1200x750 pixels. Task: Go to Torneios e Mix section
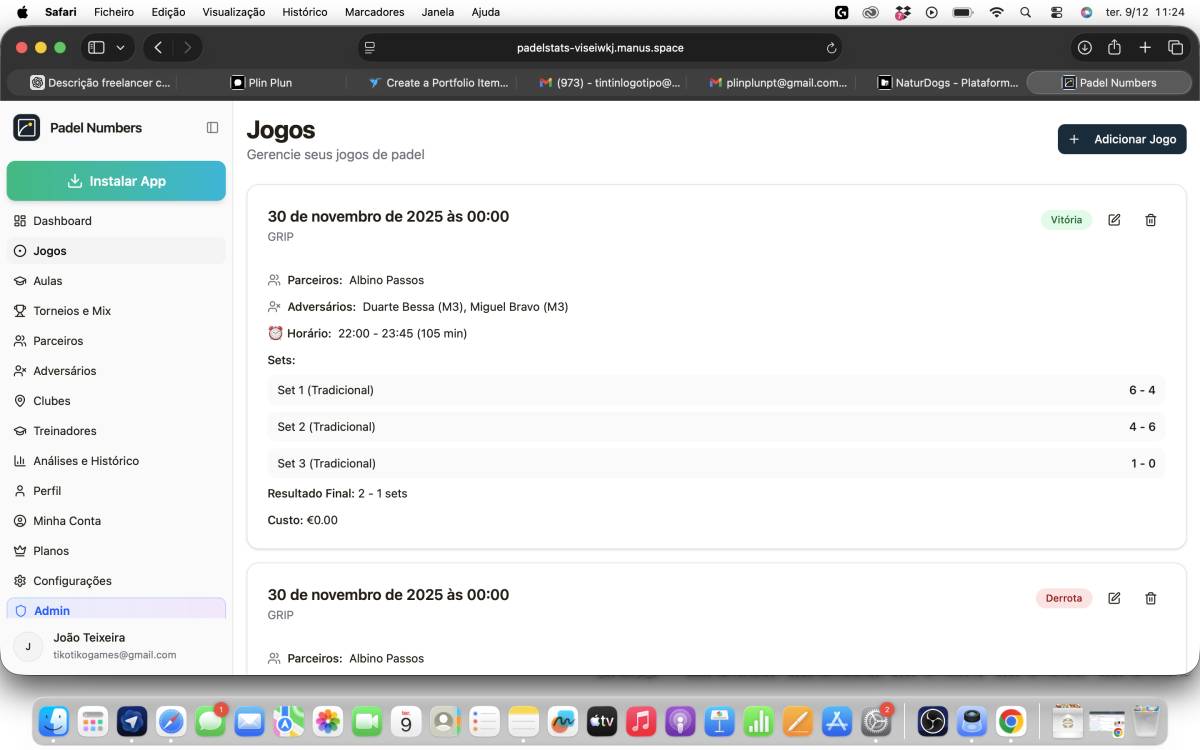coord(116,311)
